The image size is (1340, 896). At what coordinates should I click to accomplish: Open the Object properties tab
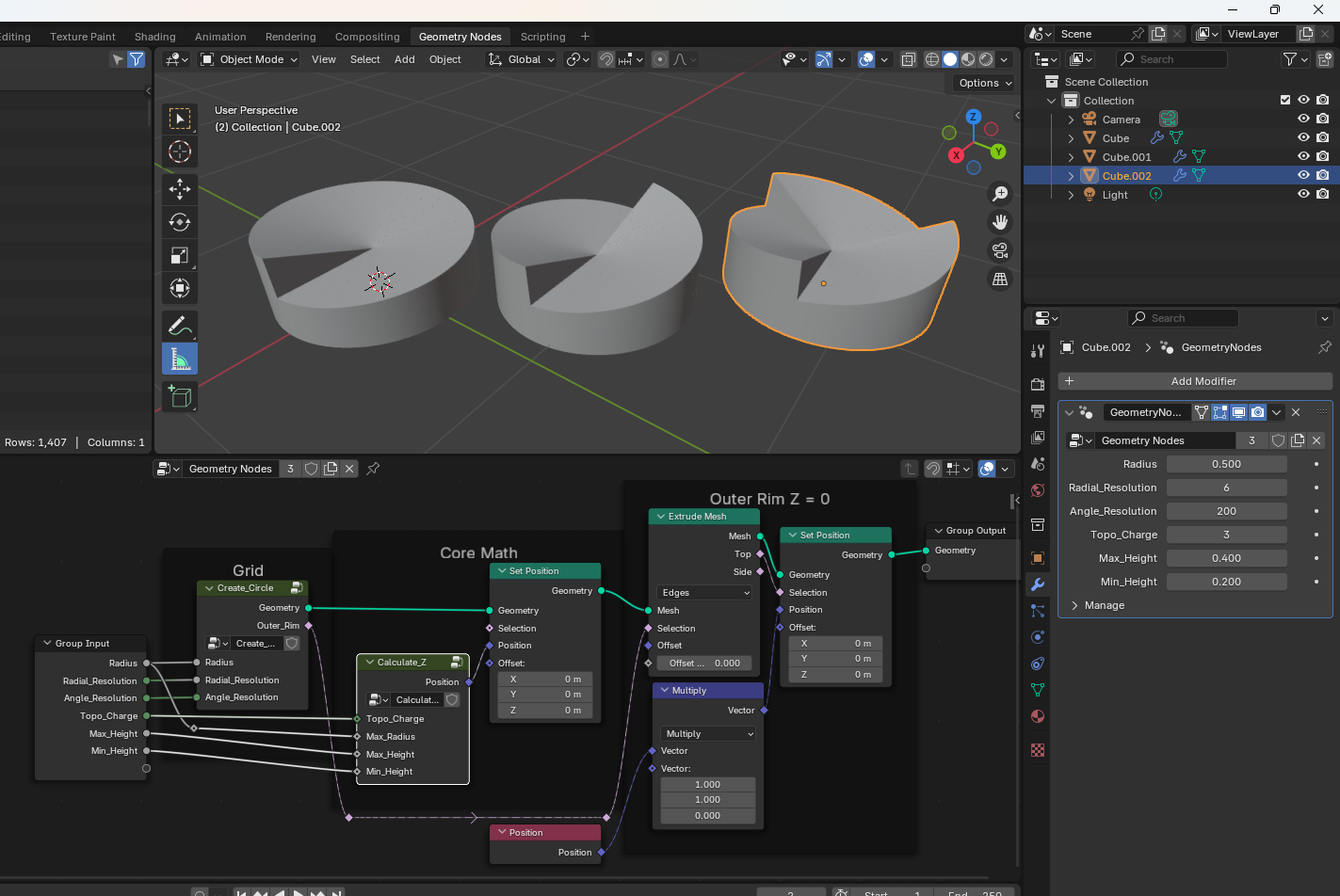pyautogui.click(x=1038, y=558)
